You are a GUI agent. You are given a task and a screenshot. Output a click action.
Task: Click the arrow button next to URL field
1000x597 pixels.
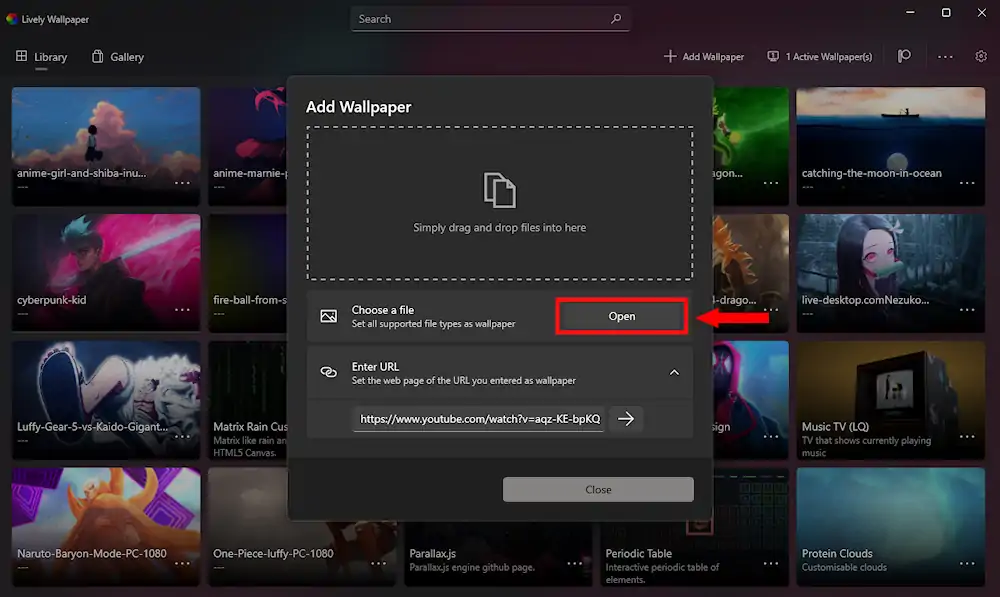[626, 418]
